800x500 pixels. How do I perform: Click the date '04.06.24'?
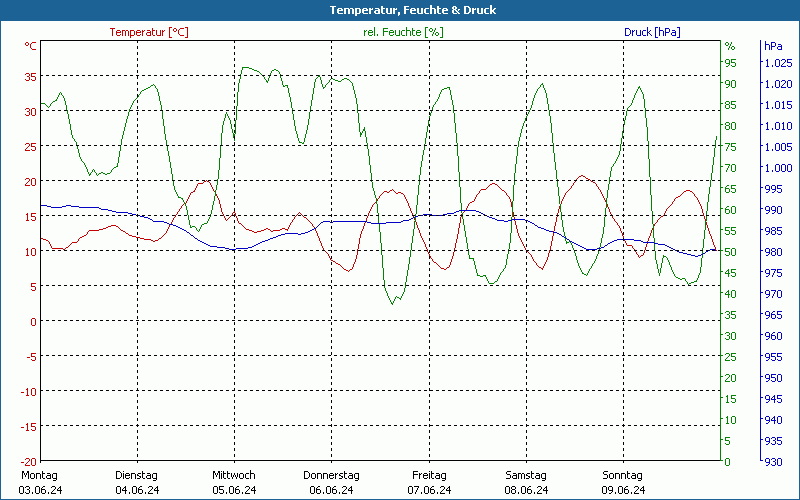tap(137, 490)
